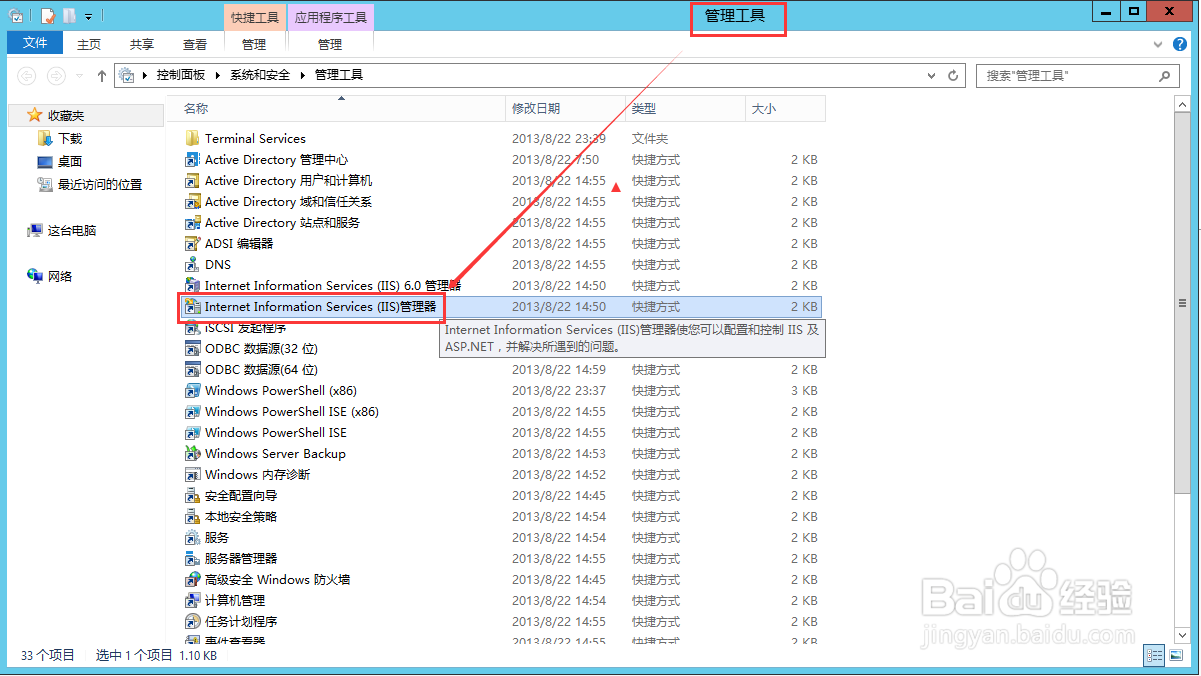This screenshot has width=1201, height=676.
Task: Open 桌面 in the navigation pane
Action: pyautogui.click(x=70, y=161)
